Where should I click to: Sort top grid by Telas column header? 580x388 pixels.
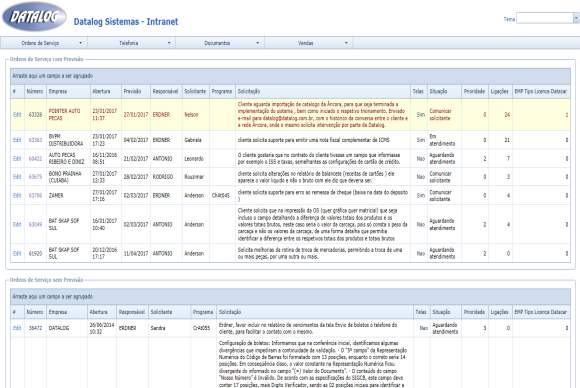(418, 91)
